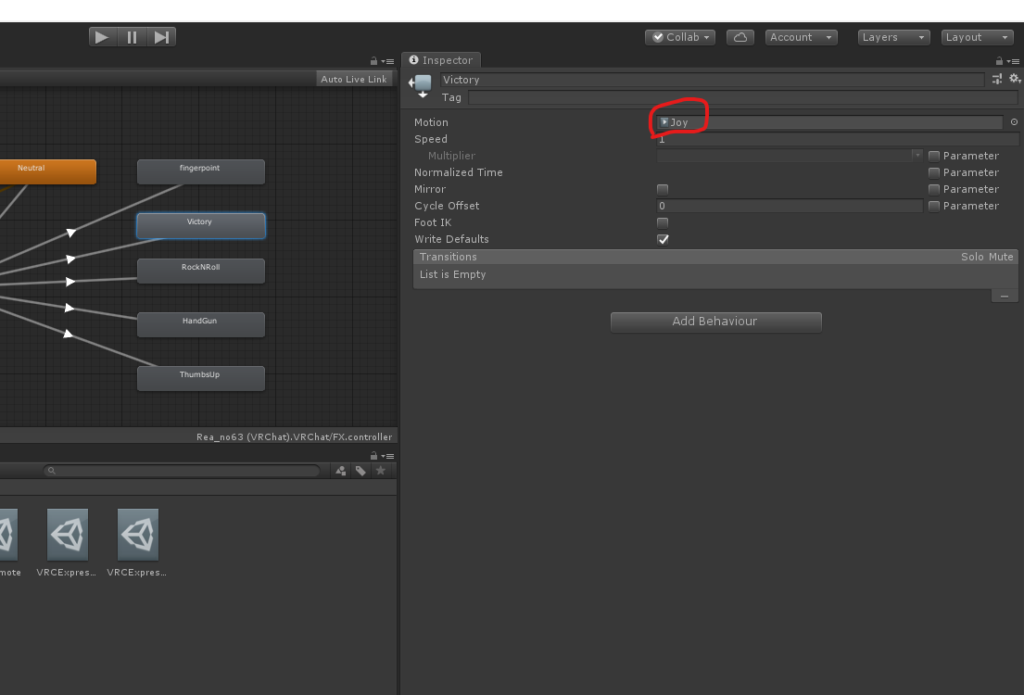Open saved searches star icon

381,470
